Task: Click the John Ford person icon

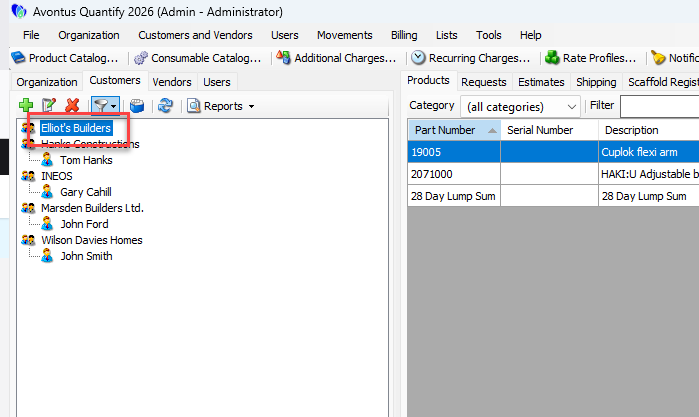Action: (x=47, y=224)
